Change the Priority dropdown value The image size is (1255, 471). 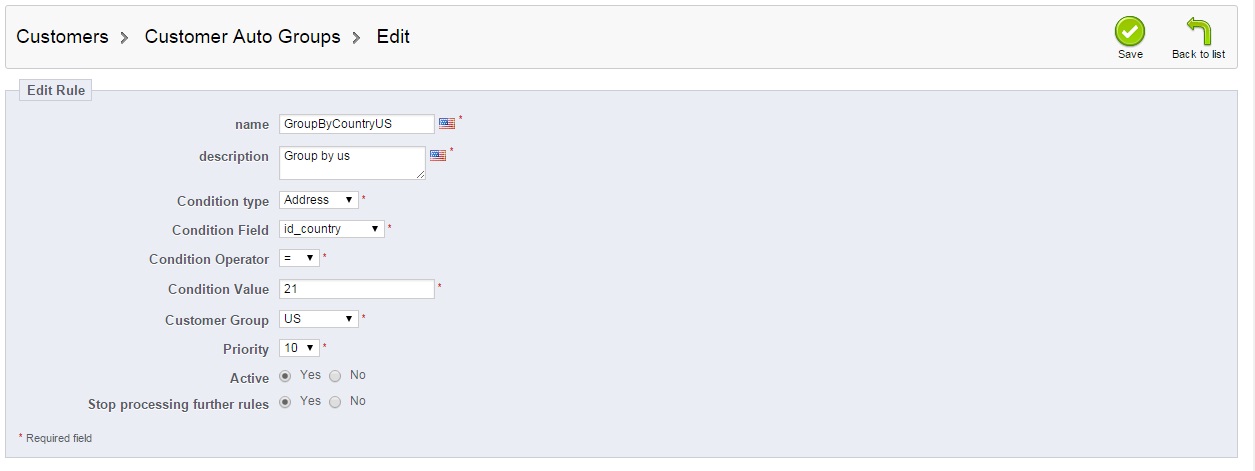click(298, 348)
